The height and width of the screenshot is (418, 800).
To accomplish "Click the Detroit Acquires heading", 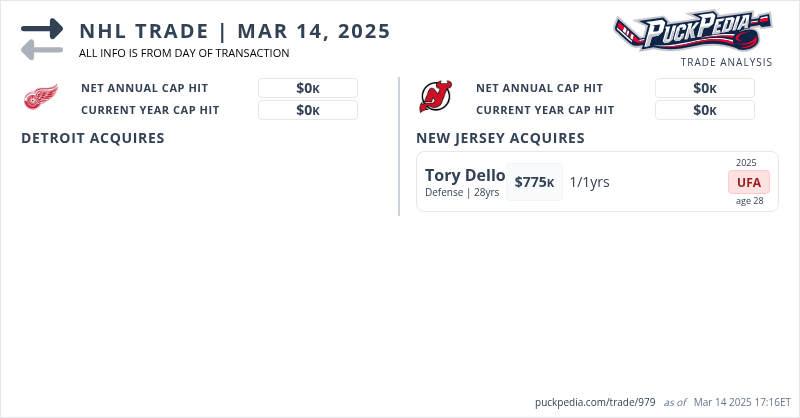I will pos(93,138).
